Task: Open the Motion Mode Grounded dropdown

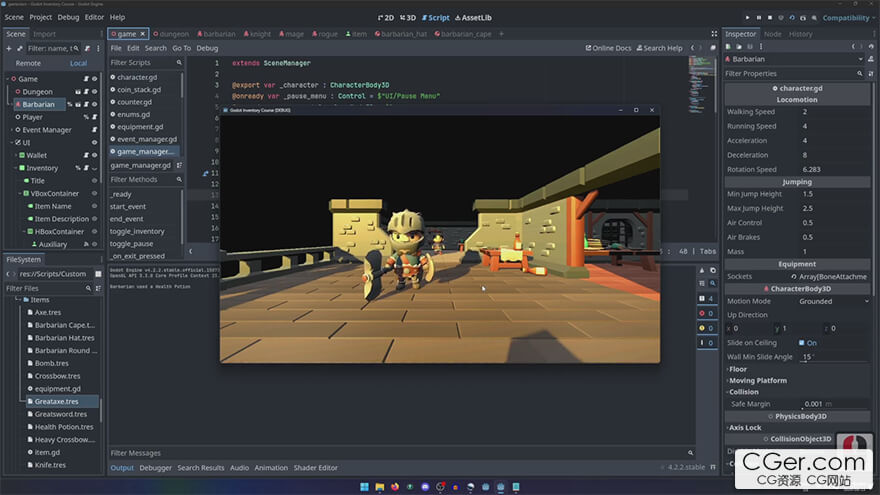Action: tap(833, 301)
